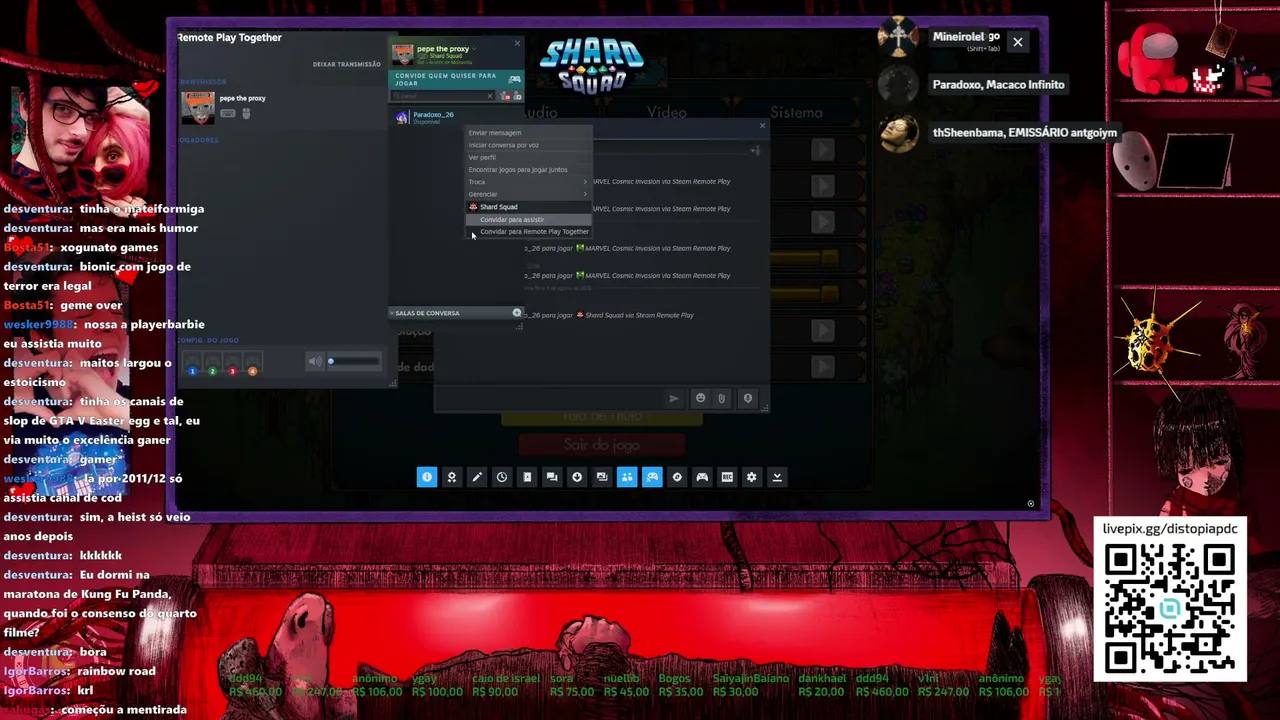Open the clock icon in overlay toolbar

click(502, 477)
